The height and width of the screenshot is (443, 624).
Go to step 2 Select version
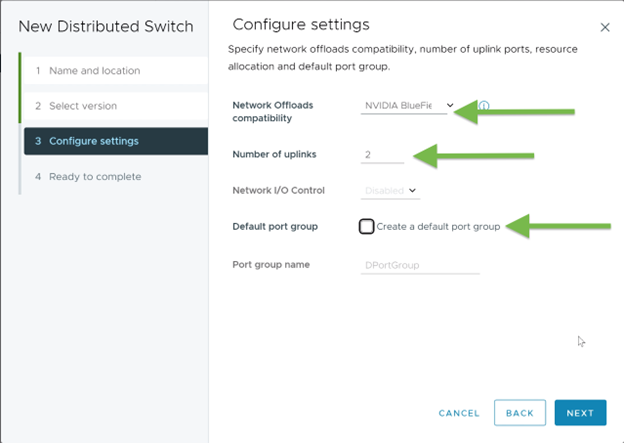tap(83, 106)
